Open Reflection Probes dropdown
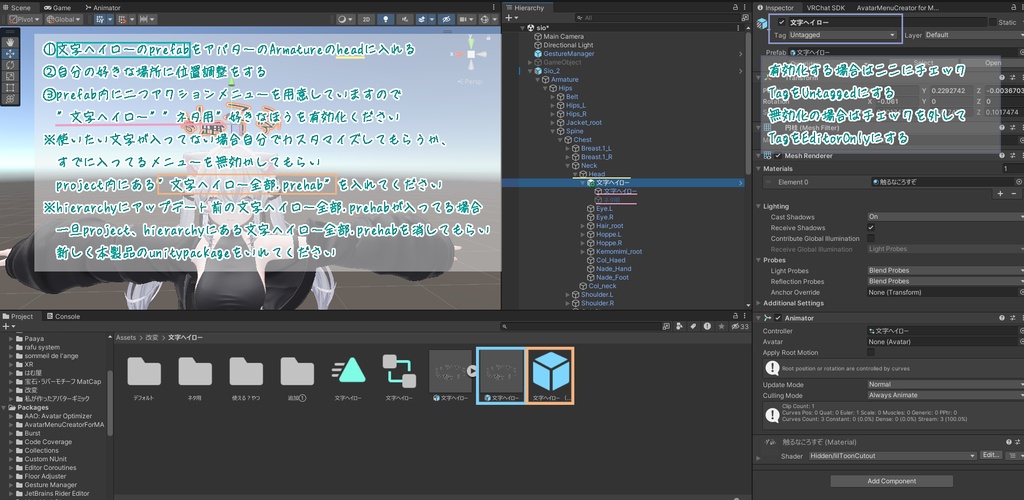 (945, 281)
